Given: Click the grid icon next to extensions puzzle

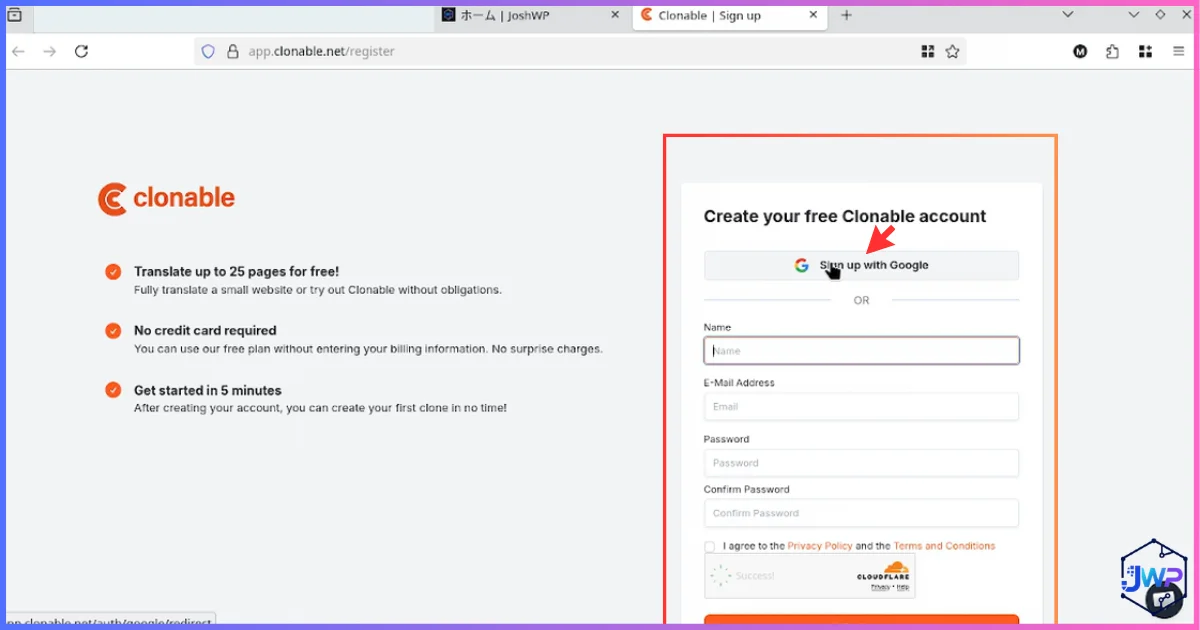Looking at the screenshot, I should tap(1146, 52).
